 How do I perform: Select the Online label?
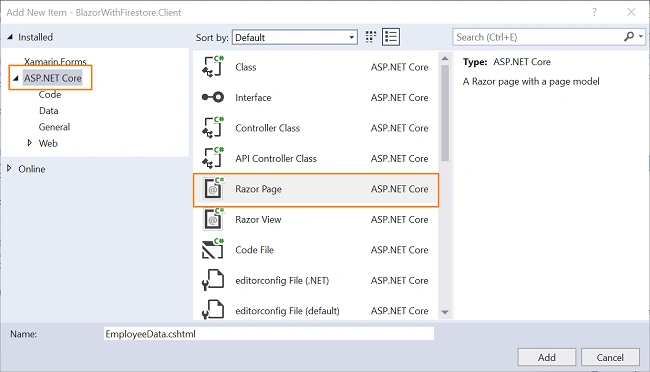[x=32, y=169]
